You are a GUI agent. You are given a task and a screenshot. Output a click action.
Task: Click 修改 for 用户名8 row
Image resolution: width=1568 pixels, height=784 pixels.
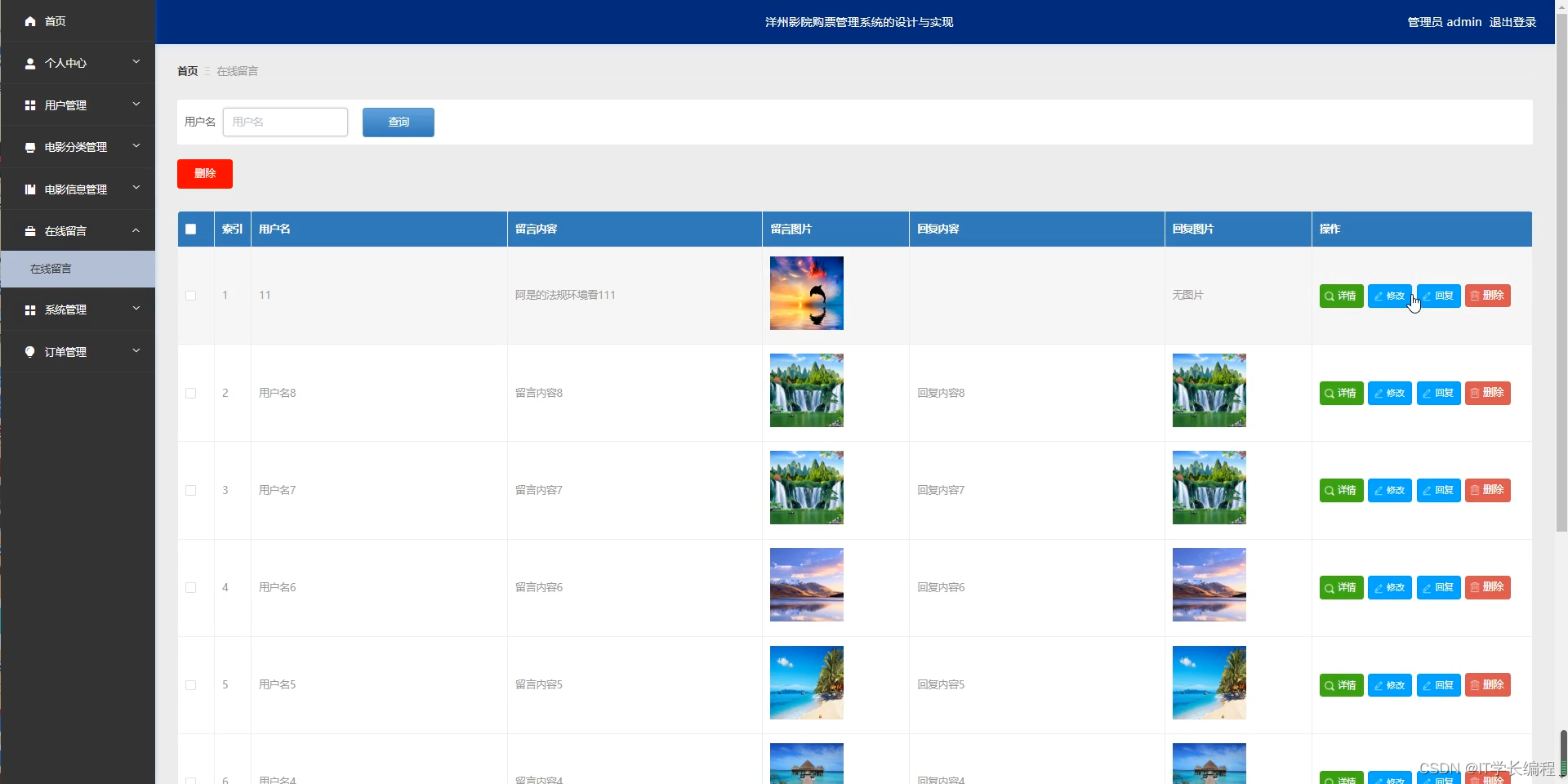[1389, 393]
